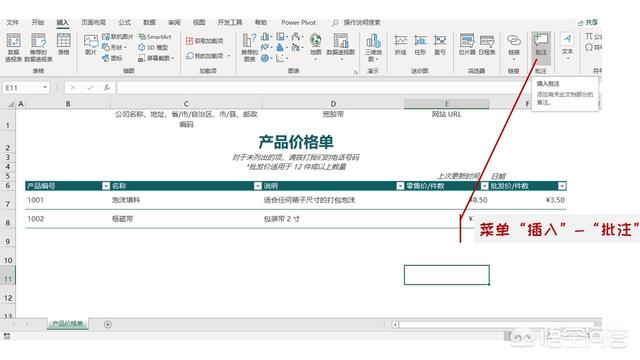Insert a Picture (图片) from file

[91, 45]
